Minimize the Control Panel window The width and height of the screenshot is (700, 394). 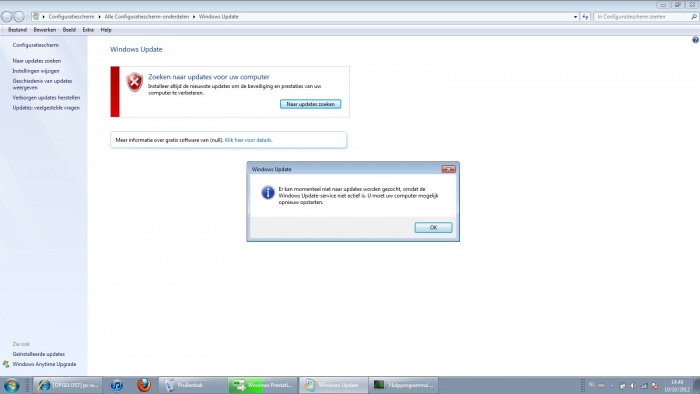[x=663, y=5]
